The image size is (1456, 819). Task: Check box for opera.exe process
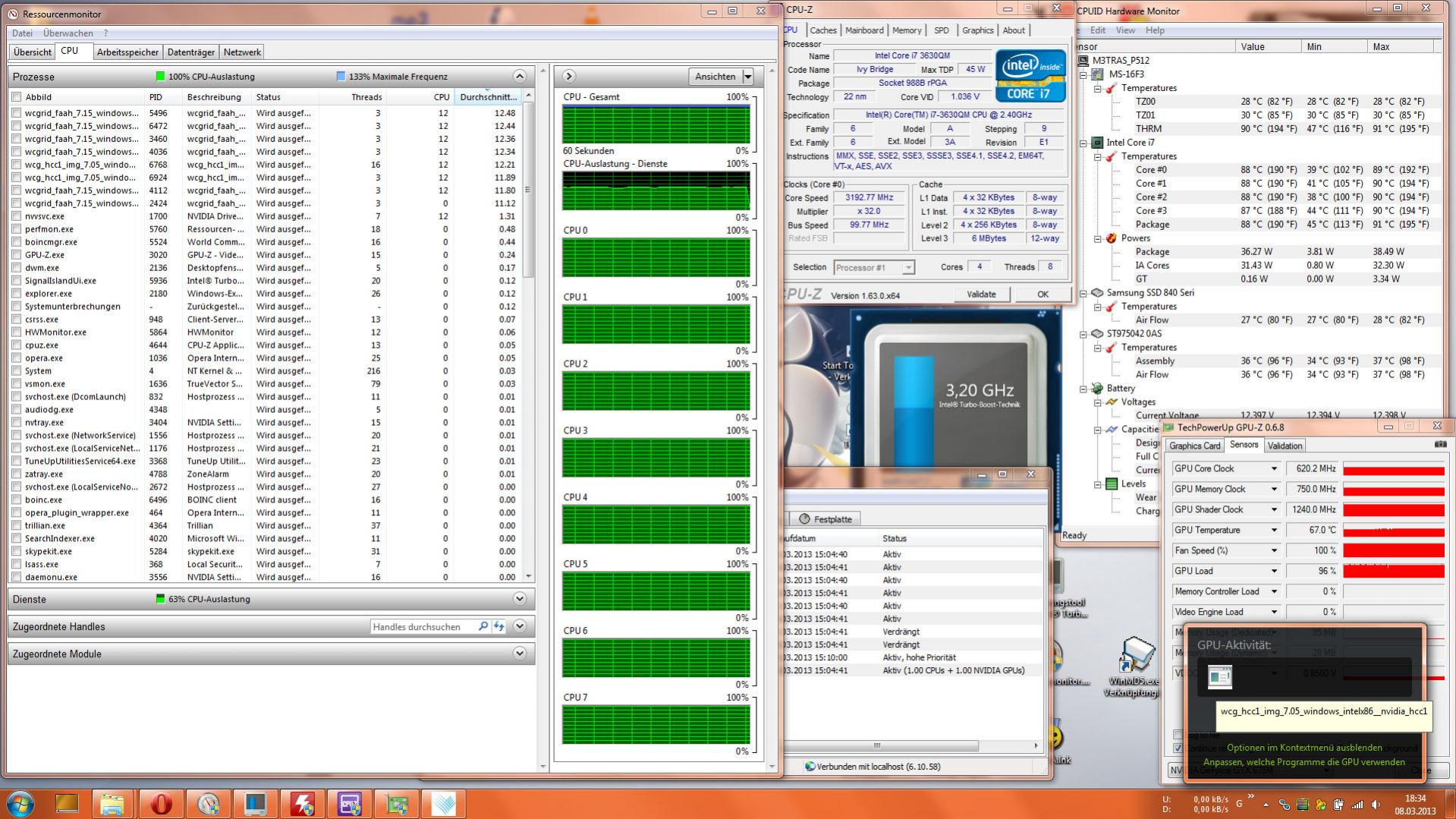coord(17,358)
